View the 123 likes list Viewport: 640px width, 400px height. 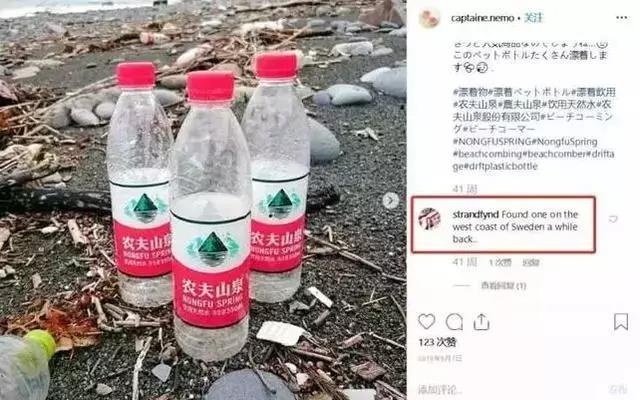(437, 342)
